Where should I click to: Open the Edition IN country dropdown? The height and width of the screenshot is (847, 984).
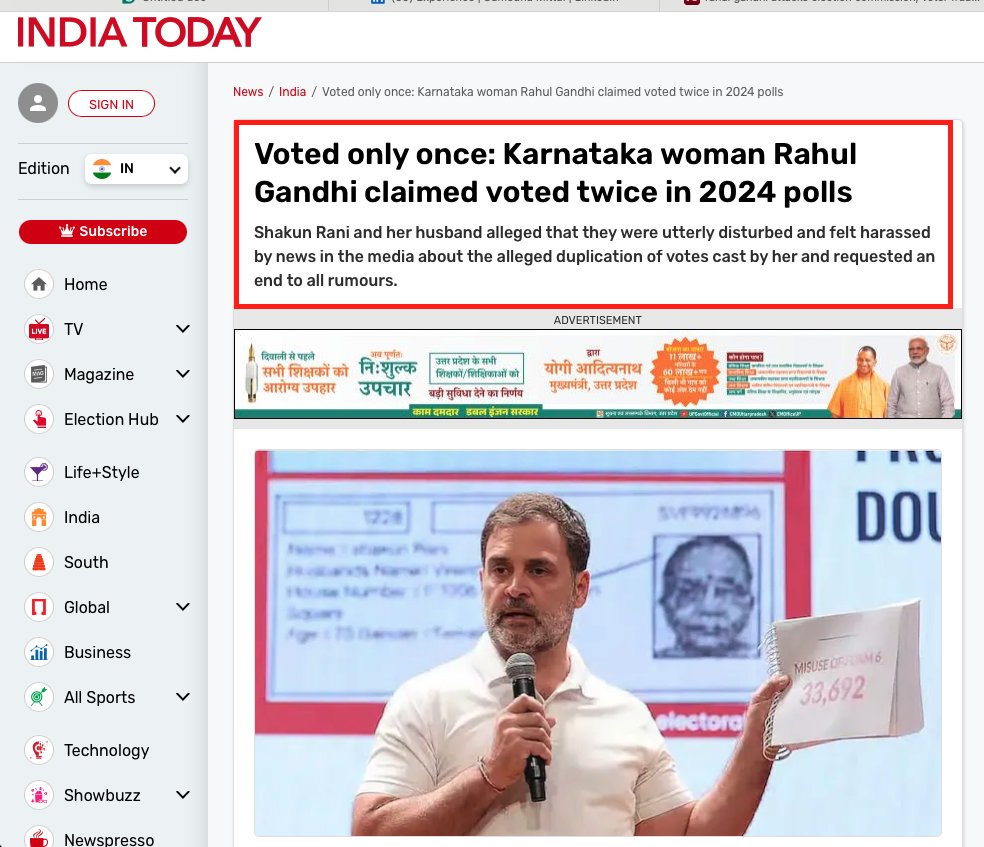tap(136, 169)
